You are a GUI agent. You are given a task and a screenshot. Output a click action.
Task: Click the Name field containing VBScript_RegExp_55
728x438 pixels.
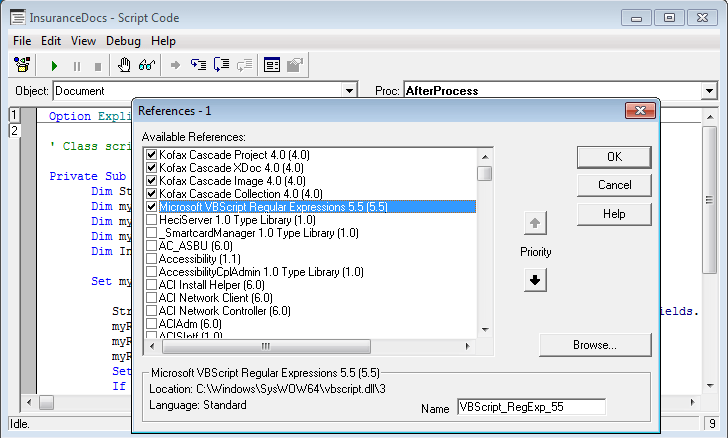[x=530, y=408]
